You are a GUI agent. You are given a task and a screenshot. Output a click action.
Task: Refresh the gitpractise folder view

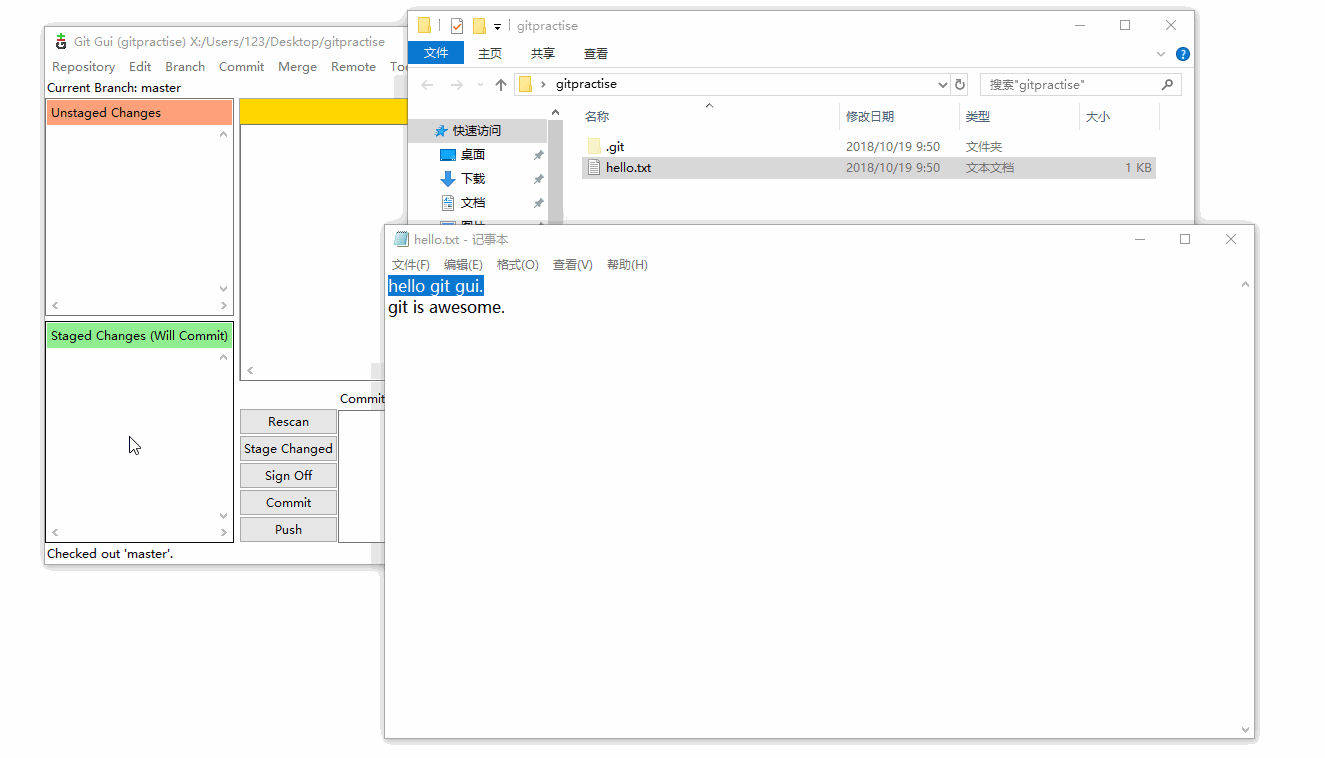960,85
